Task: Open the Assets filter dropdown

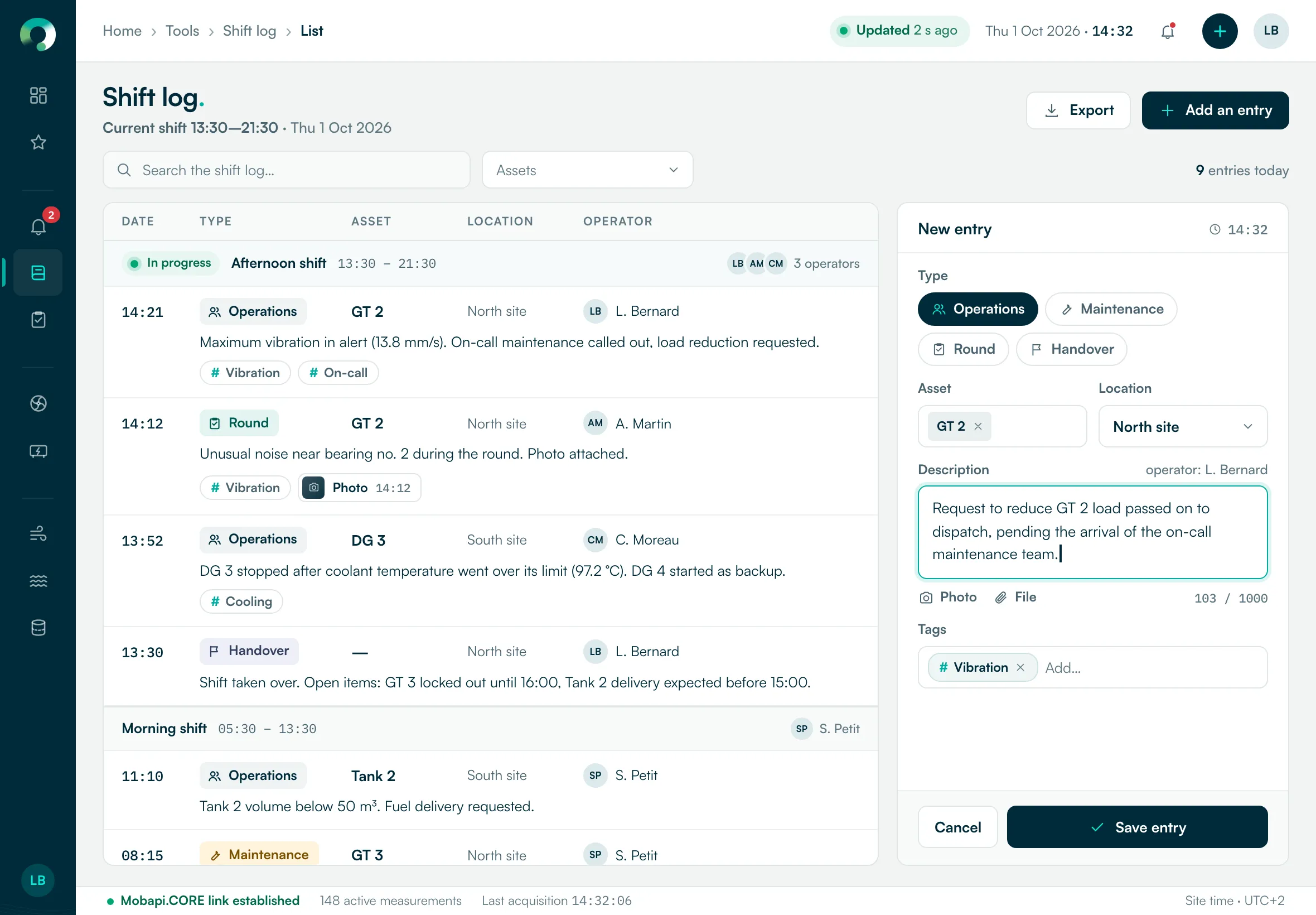Action: coord(587,170)
